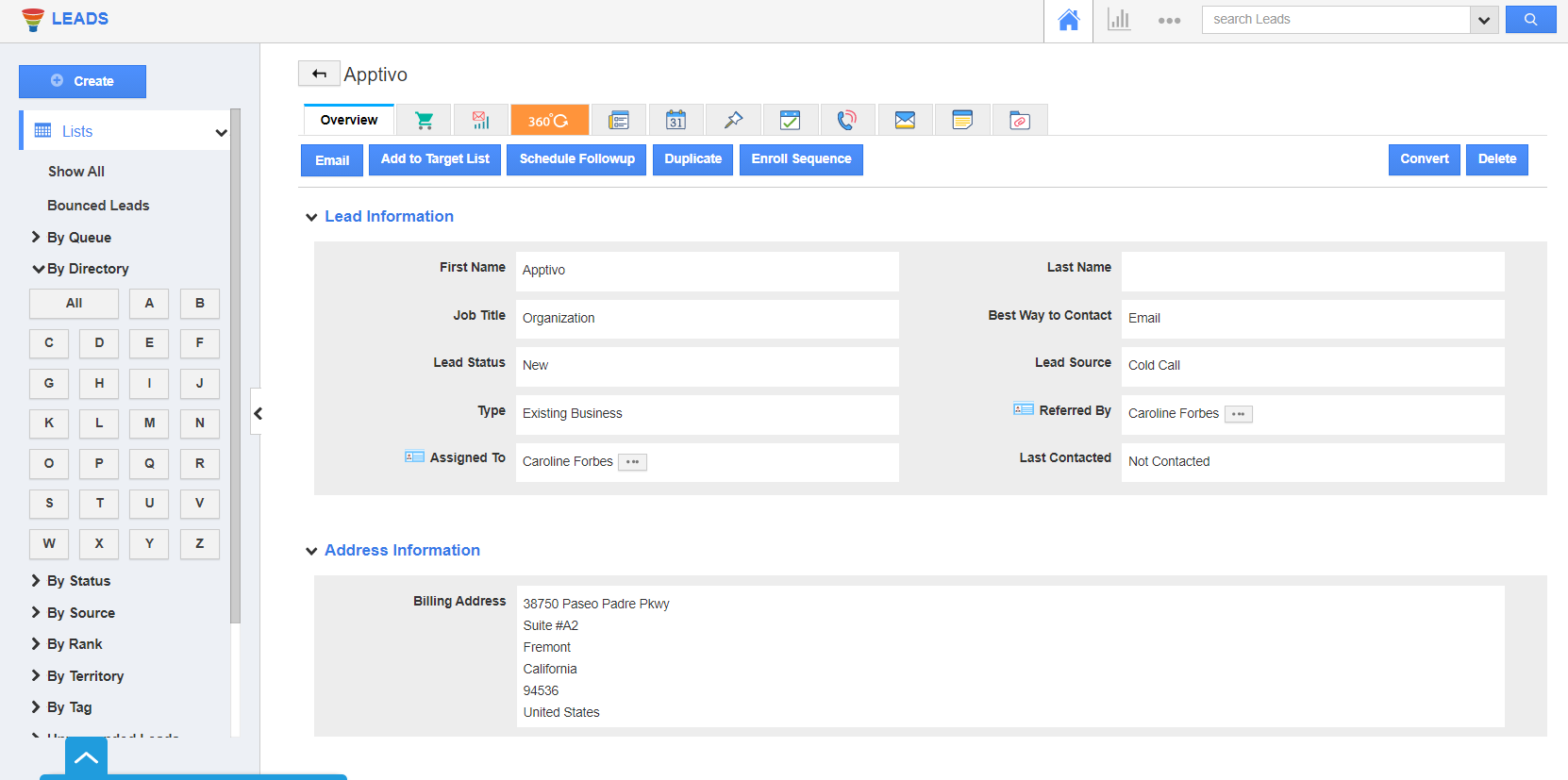This screenshot has width=1568, height=780.
Task: Switch to the 360° view tab
Action: coord(549,121)
